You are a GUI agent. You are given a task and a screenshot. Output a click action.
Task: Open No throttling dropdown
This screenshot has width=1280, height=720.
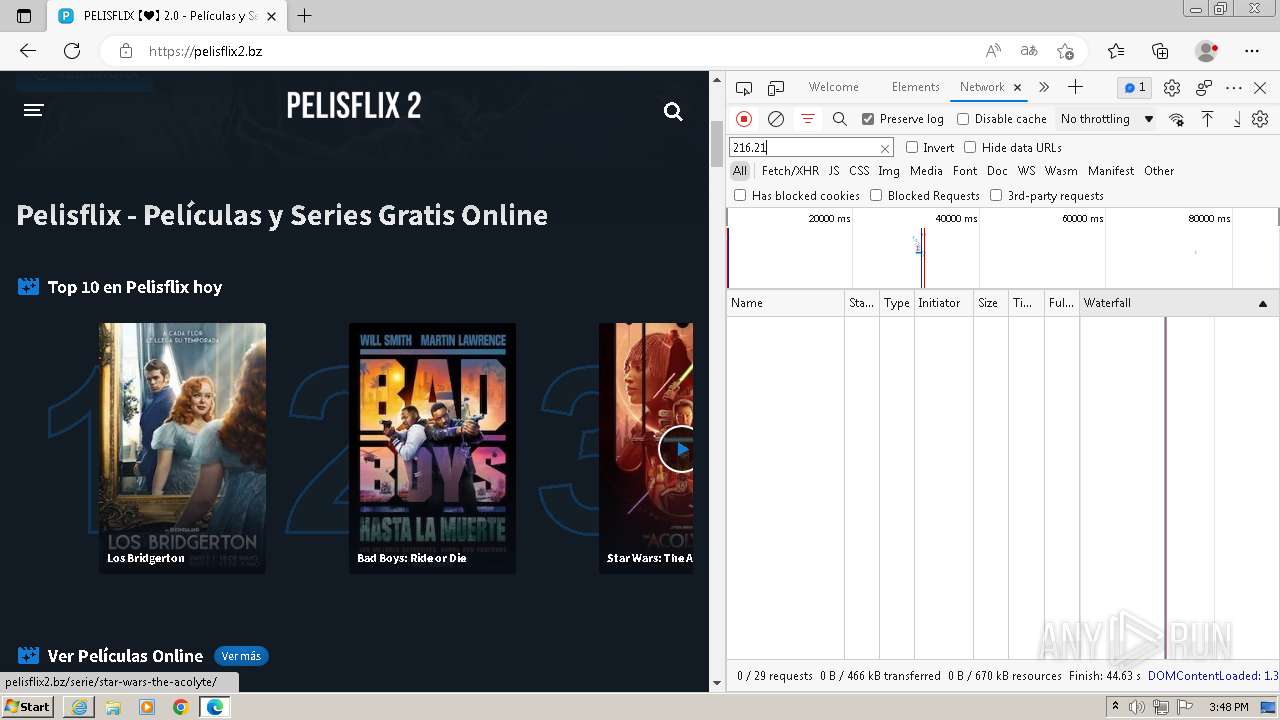pyautogui.click(x=1107, y=119)
